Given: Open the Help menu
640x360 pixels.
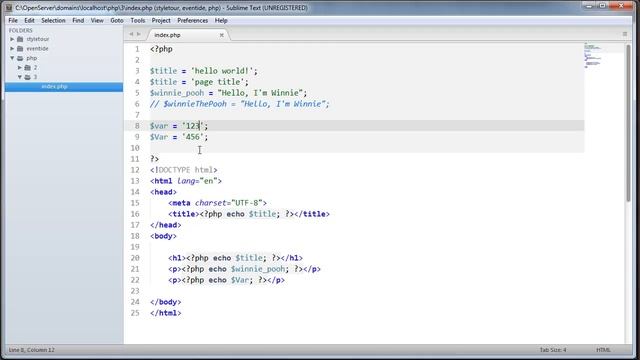Looking at the screenshot, I should click(221, 20).
